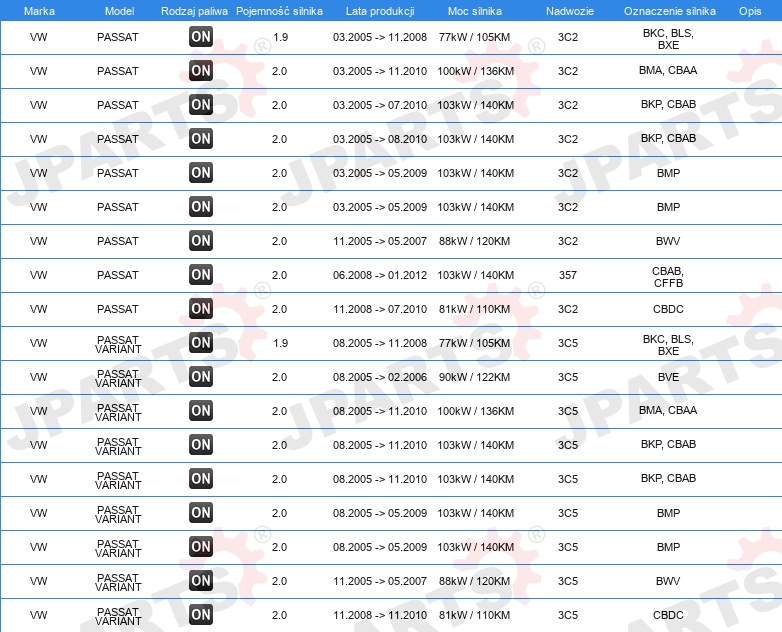Viewport: 782px width, 632px height.
Task: Click the Rodzaj paliwa column header
Action: [x=194, y=11]
